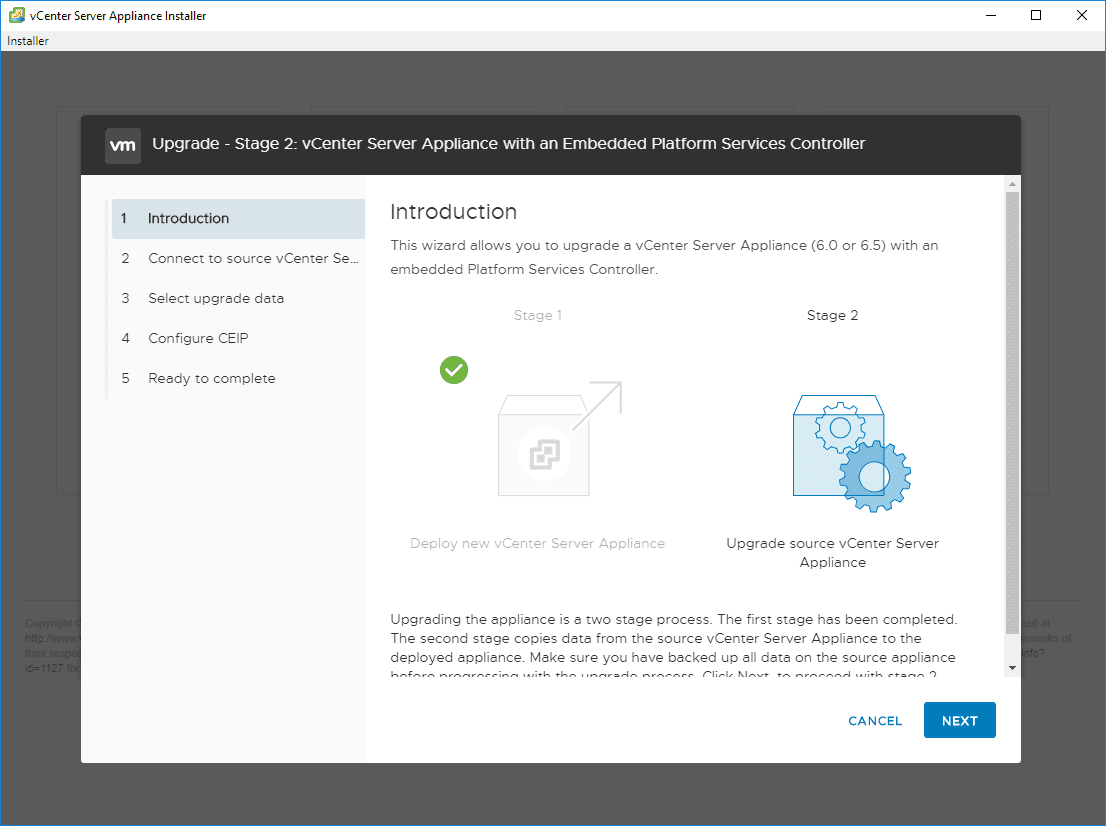Click the Stage 2 label

coord(832,315)
